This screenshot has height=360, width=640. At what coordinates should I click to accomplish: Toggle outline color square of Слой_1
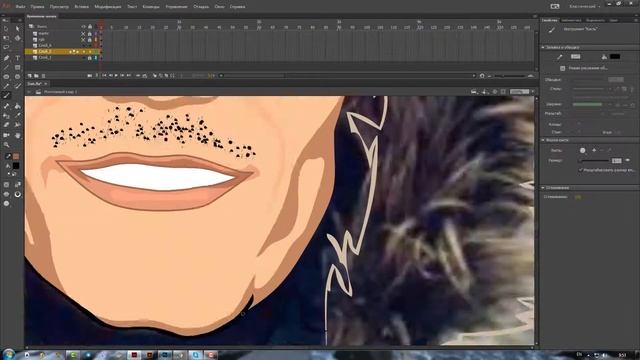[96, 58]
